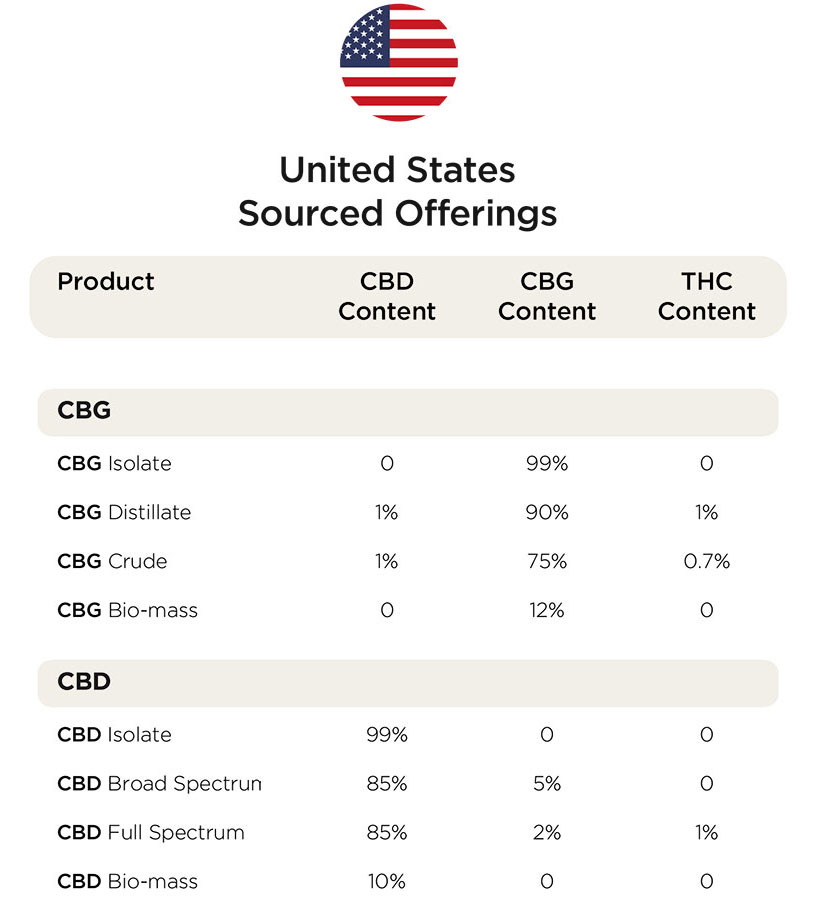Click the CBD Bio-mass product name

pos(127,882)
